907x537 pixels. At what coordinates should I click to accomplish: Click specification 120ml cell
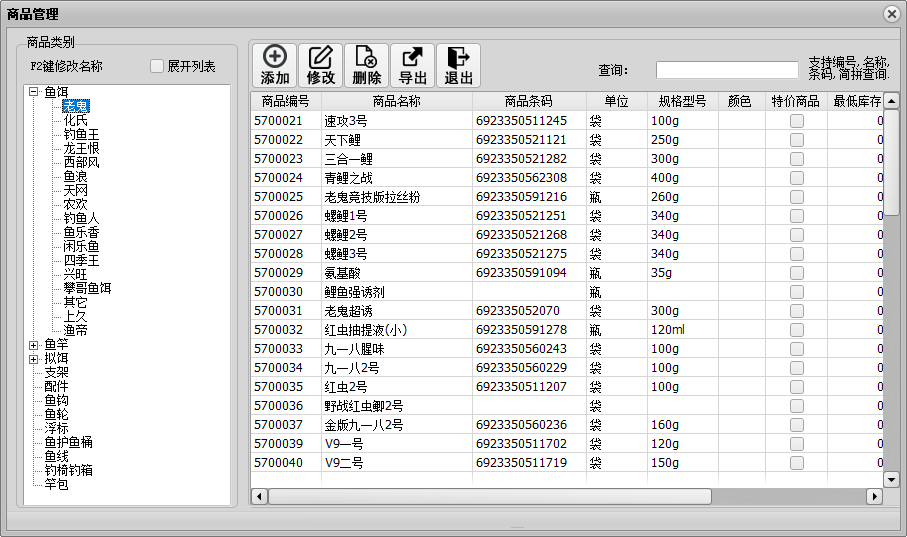click(683, 330)
